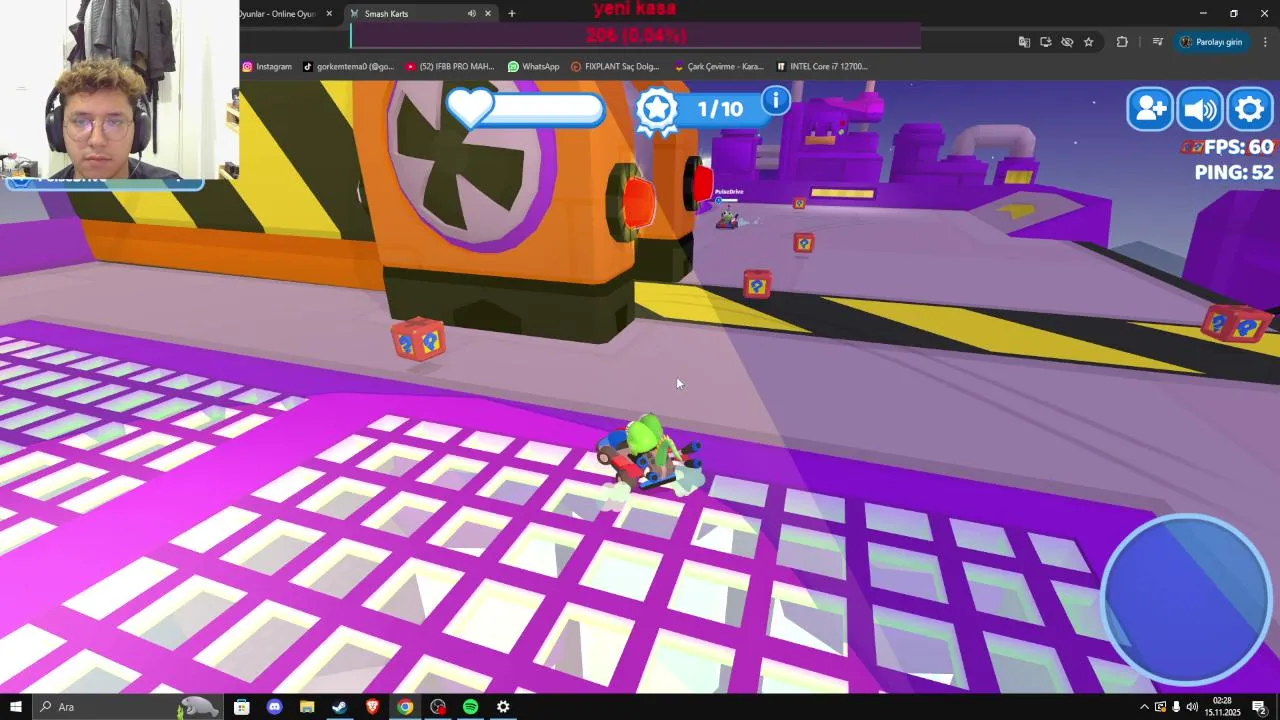The height and width of the screenshot is (720, 1280).
Task: Click the info icon beside 1/10
Action: pyautogui.click(x=776, y=100)
